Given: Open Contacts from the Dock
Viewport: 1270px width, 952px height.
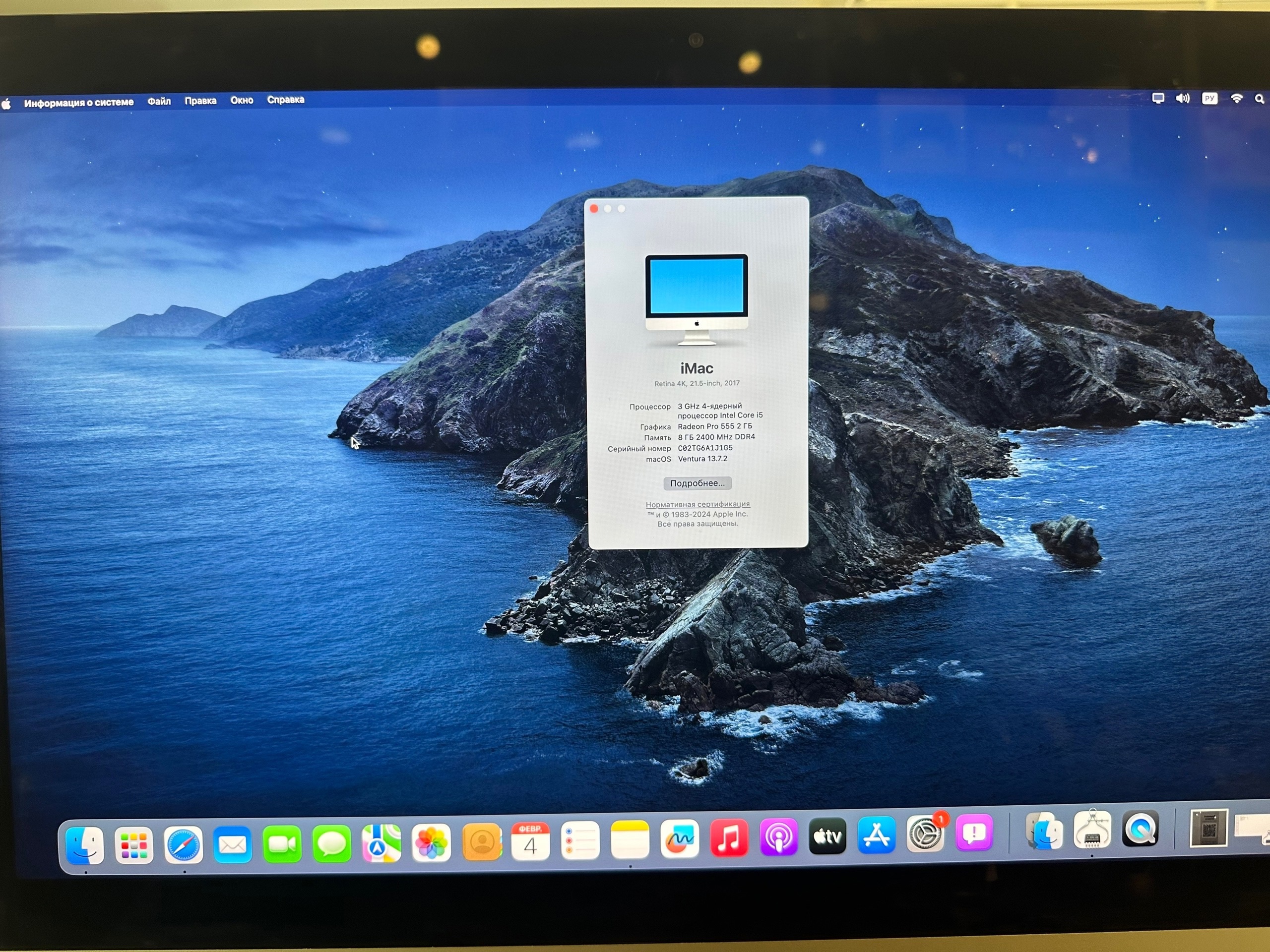Looking at the screenshot, I should pyautogui.click(x=481, y=842).
